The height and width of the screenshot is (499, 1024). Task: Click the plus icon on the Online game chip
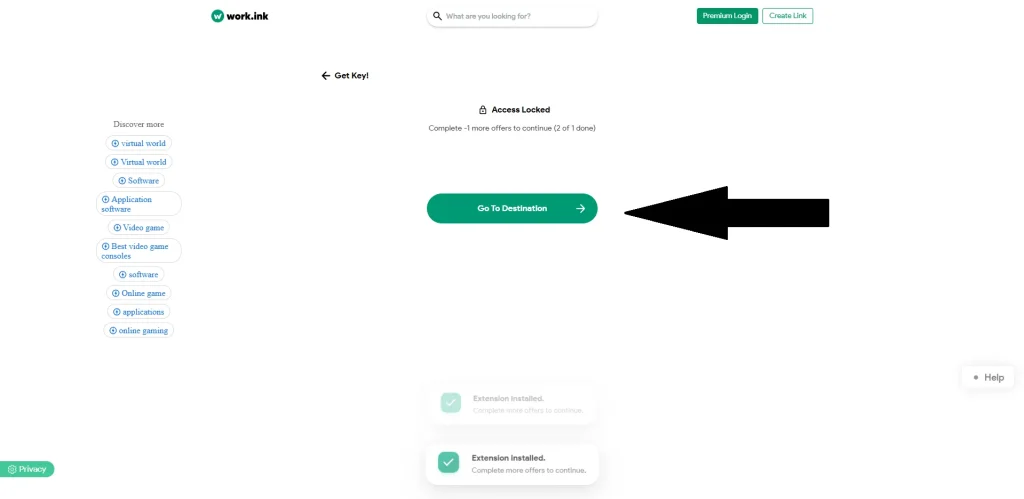tap(115, 293)
